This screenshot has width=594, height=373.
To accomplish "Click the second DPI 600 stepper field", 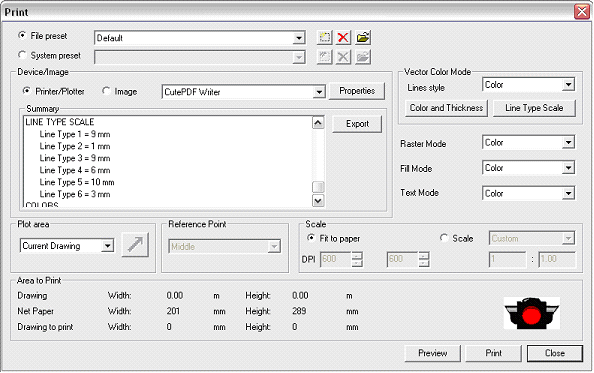I will tap(403, 259).
